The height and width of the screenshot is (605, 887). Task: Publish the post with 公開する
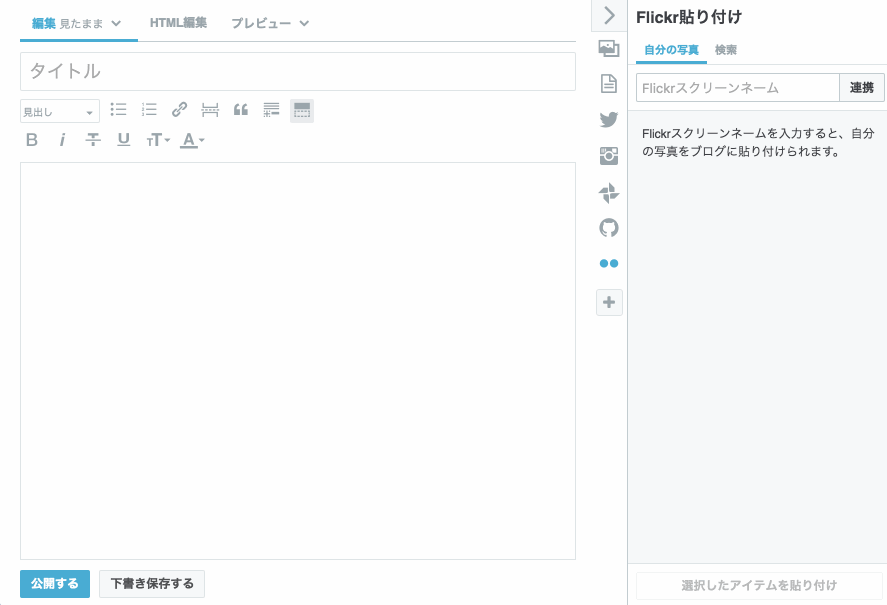pos(54,583)
